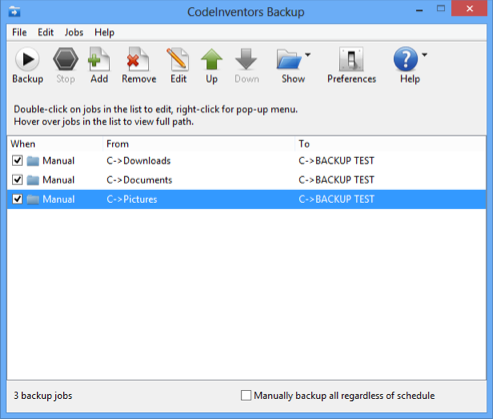This screenshot has width=493, height=419.
Task: Open the File menu
Action: (x=19, y=32)
